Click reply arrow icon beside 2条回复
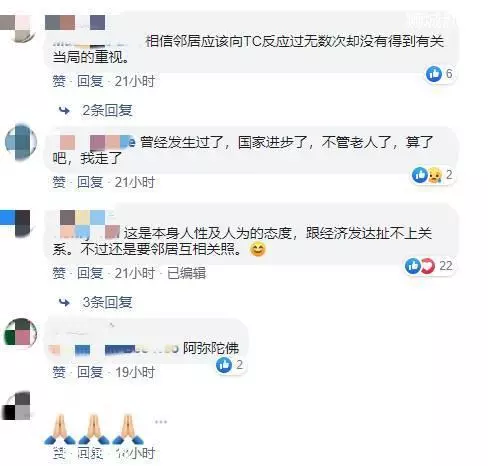This screenshot has width=488, height=466. pos(64,110)
